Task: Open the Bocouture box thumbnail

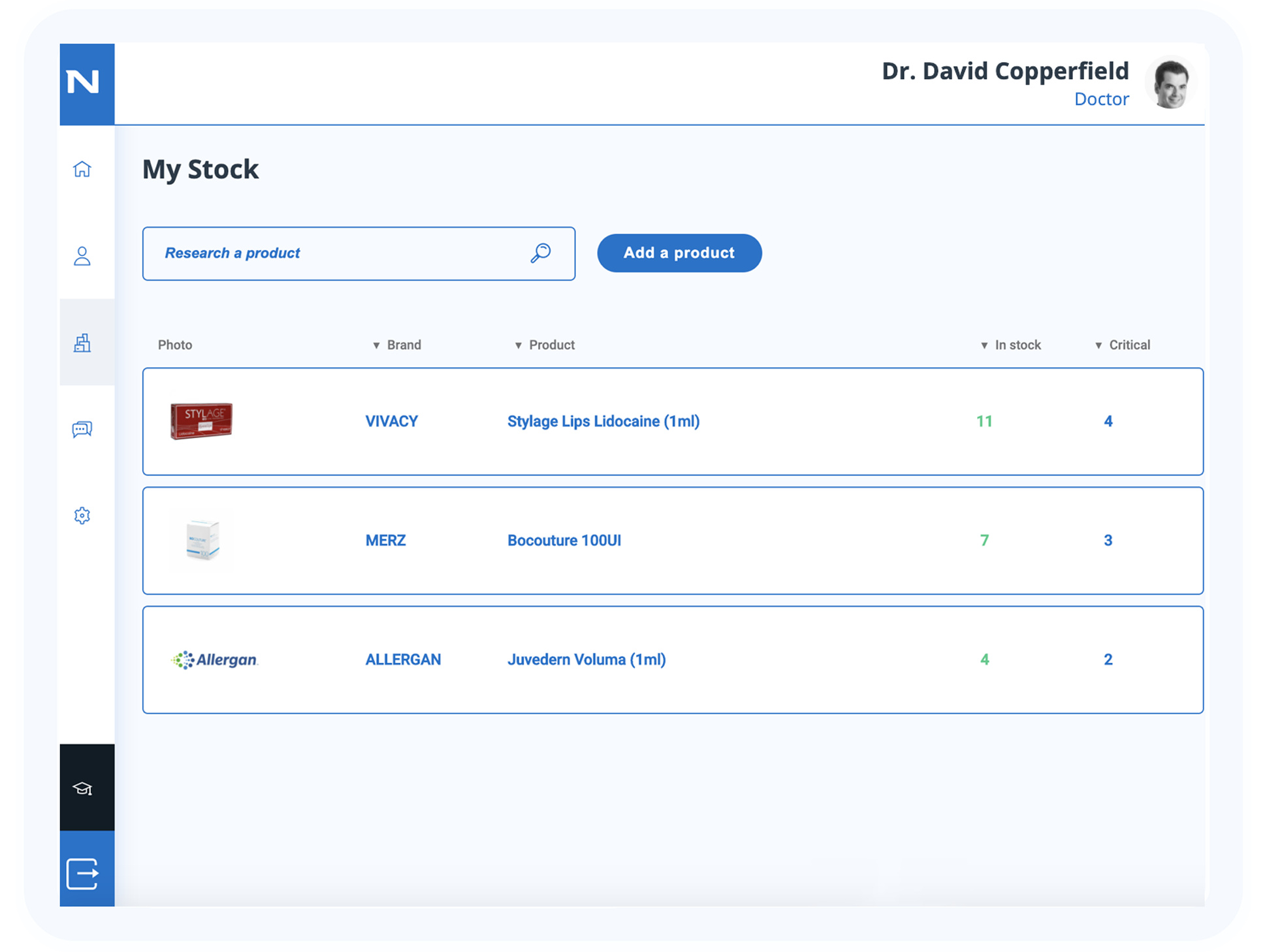Action: [202, 540]
